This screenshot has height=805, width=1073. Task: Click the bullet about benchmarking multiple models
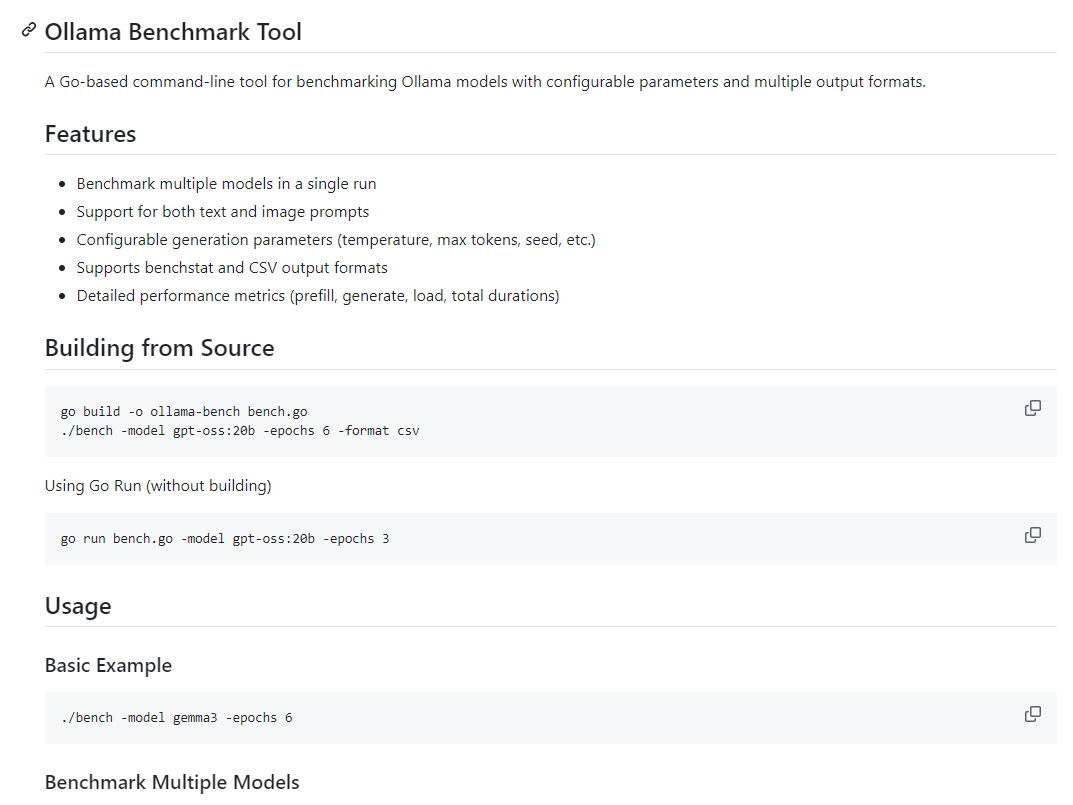[x=226, y=184]
